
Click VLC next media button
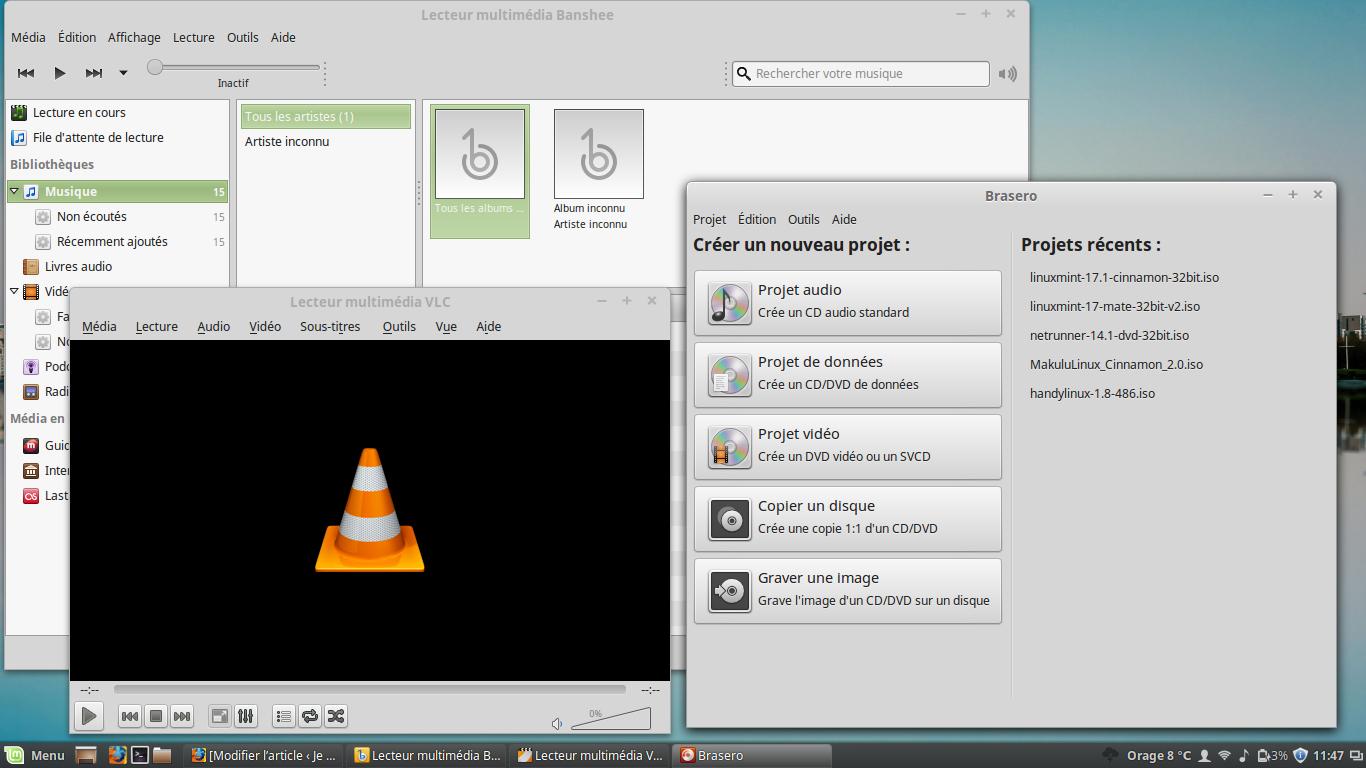click(181, 716)
